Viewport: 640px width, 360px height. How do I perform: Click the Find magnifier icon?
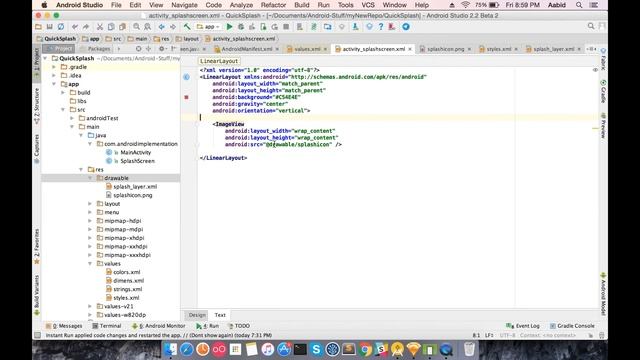[136, 27]
